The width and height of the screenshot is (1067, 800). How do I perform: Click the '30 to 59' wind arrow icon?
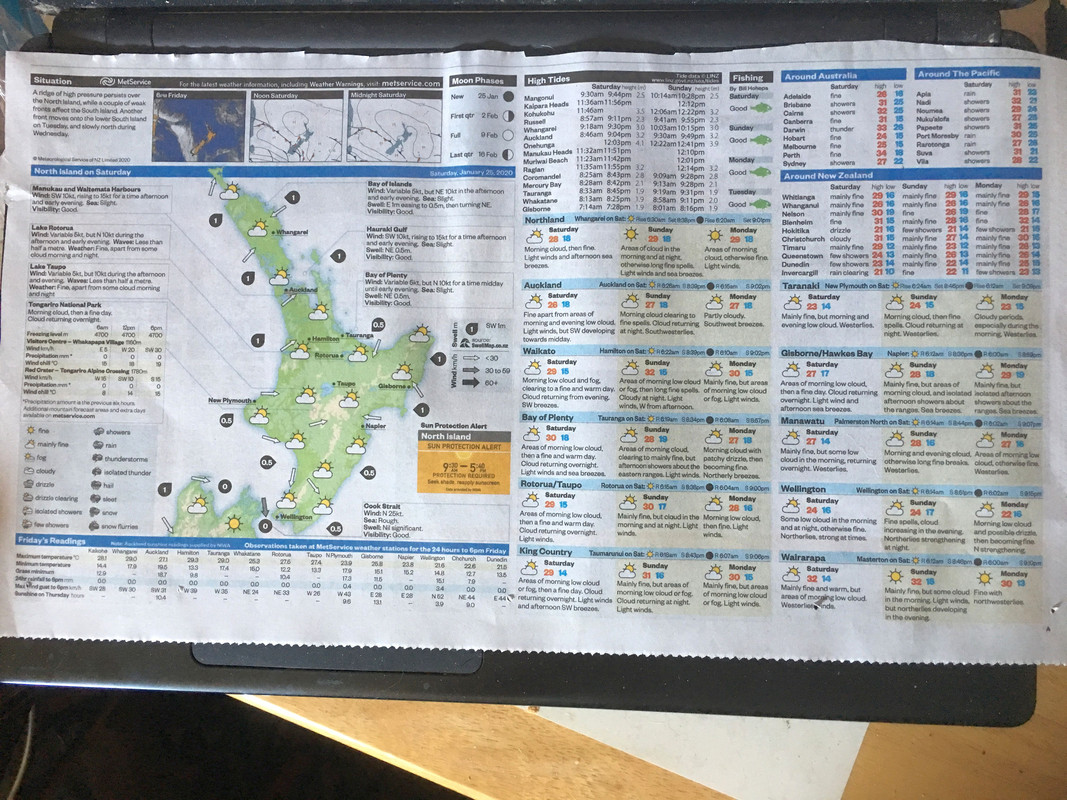[x=471, y=370]
